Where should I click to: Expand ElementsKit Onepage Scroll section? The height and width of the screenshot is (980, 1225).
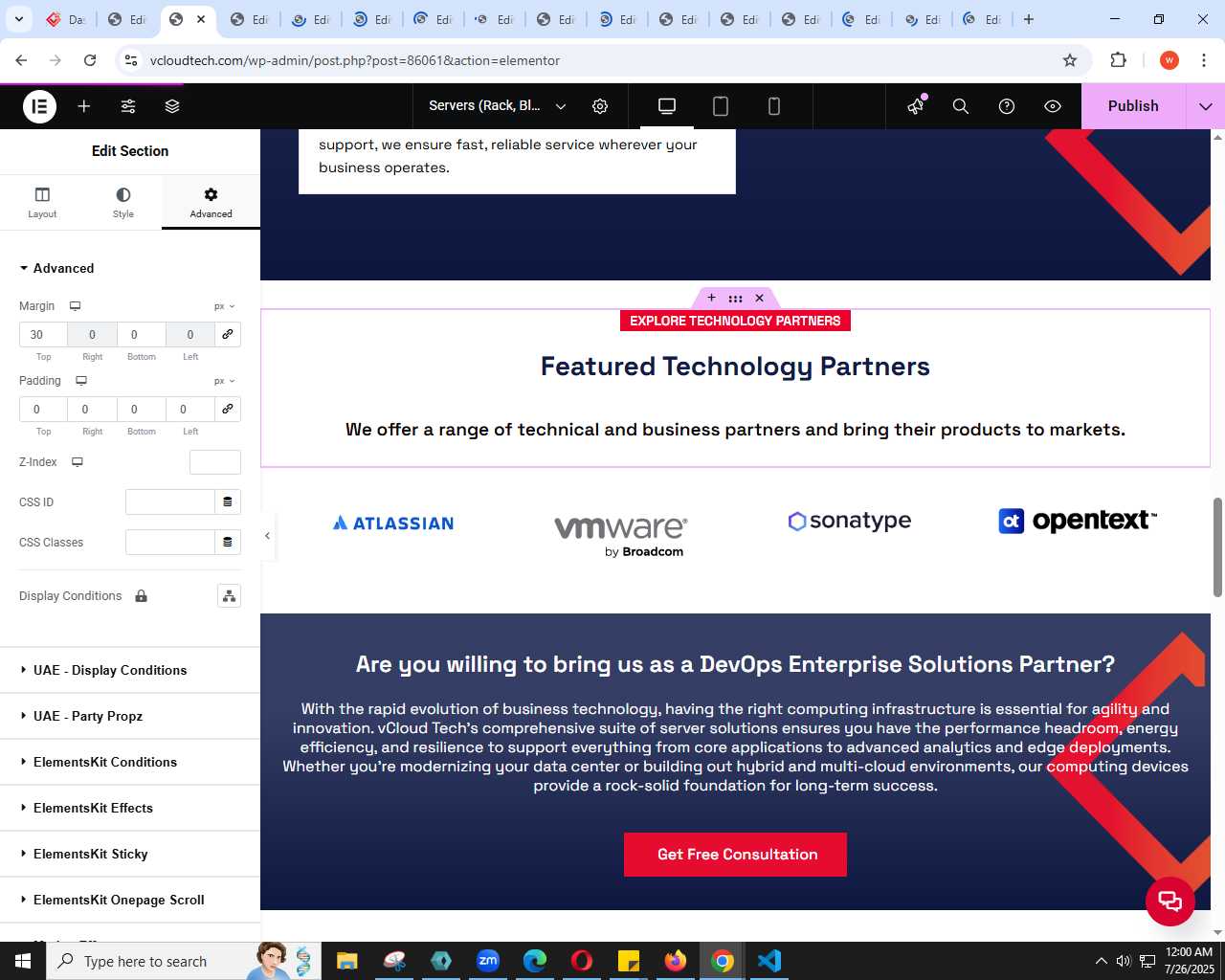(x=130, y=900)
